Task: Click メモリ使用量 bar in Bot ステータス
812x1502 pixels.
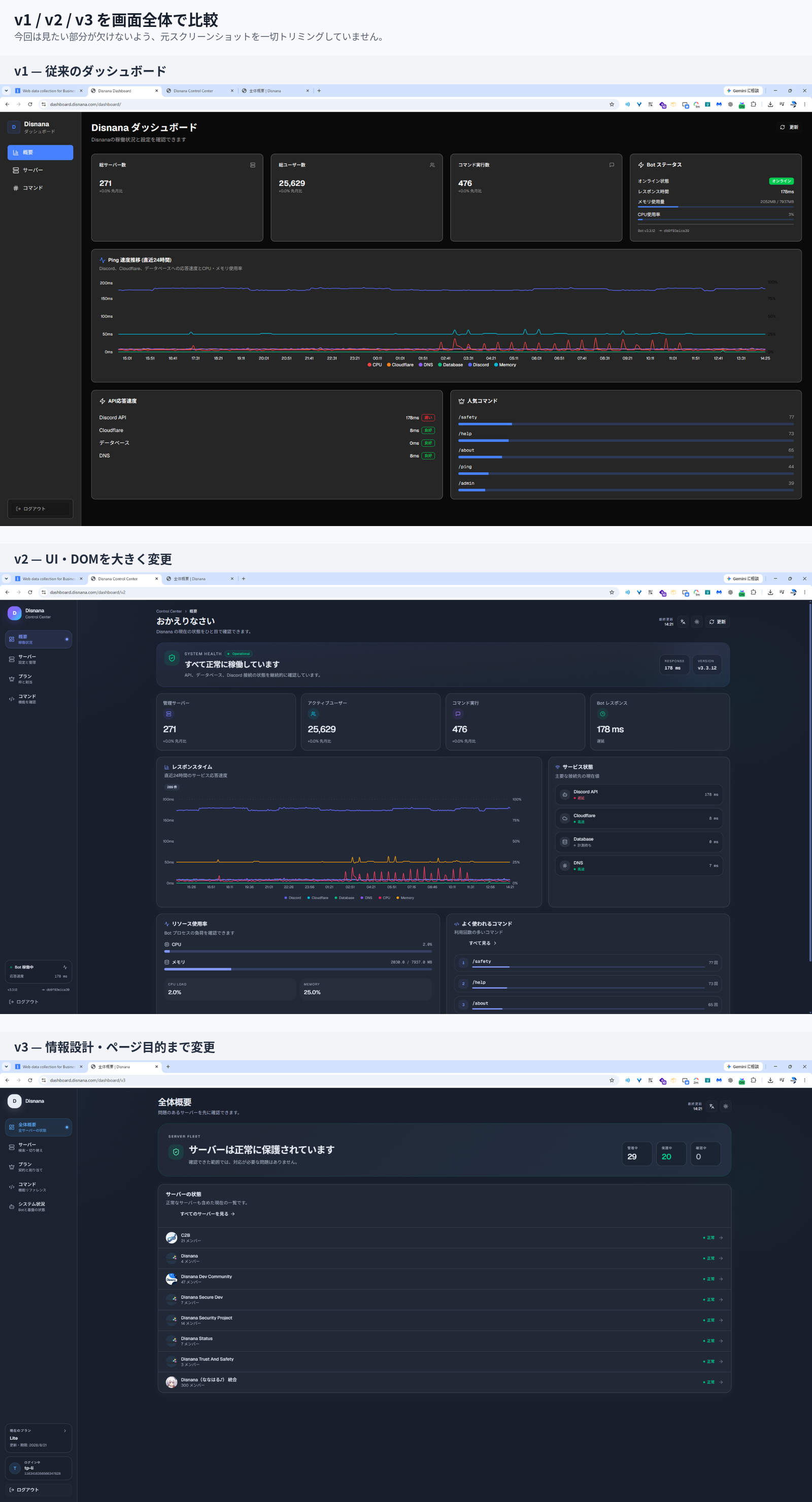Action: click(715, 207)
